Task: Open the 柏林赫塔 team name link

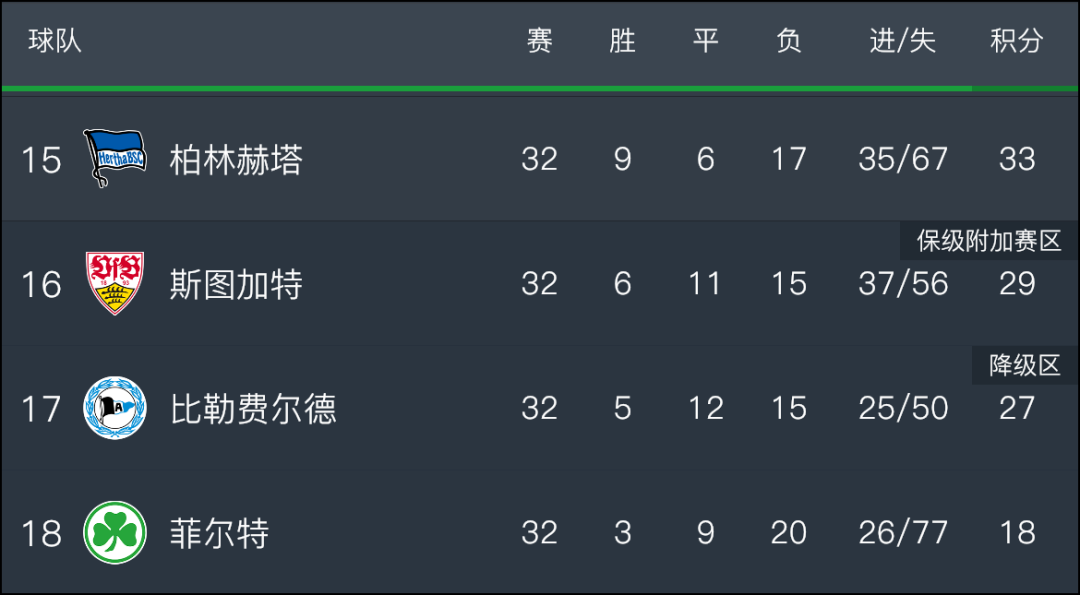Action: click(236, 160)
